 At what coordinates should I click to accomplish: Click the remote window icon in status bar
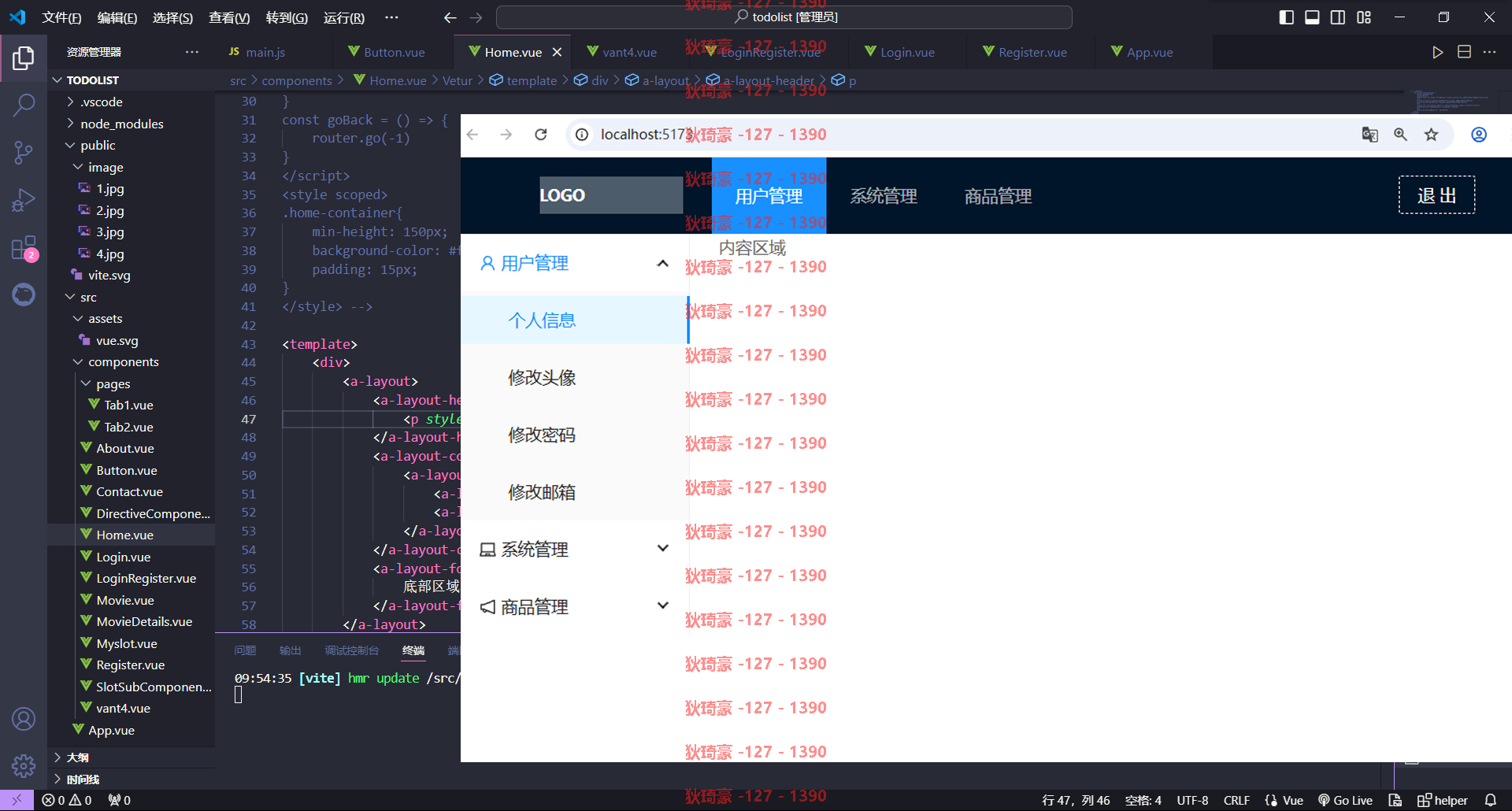17,800
